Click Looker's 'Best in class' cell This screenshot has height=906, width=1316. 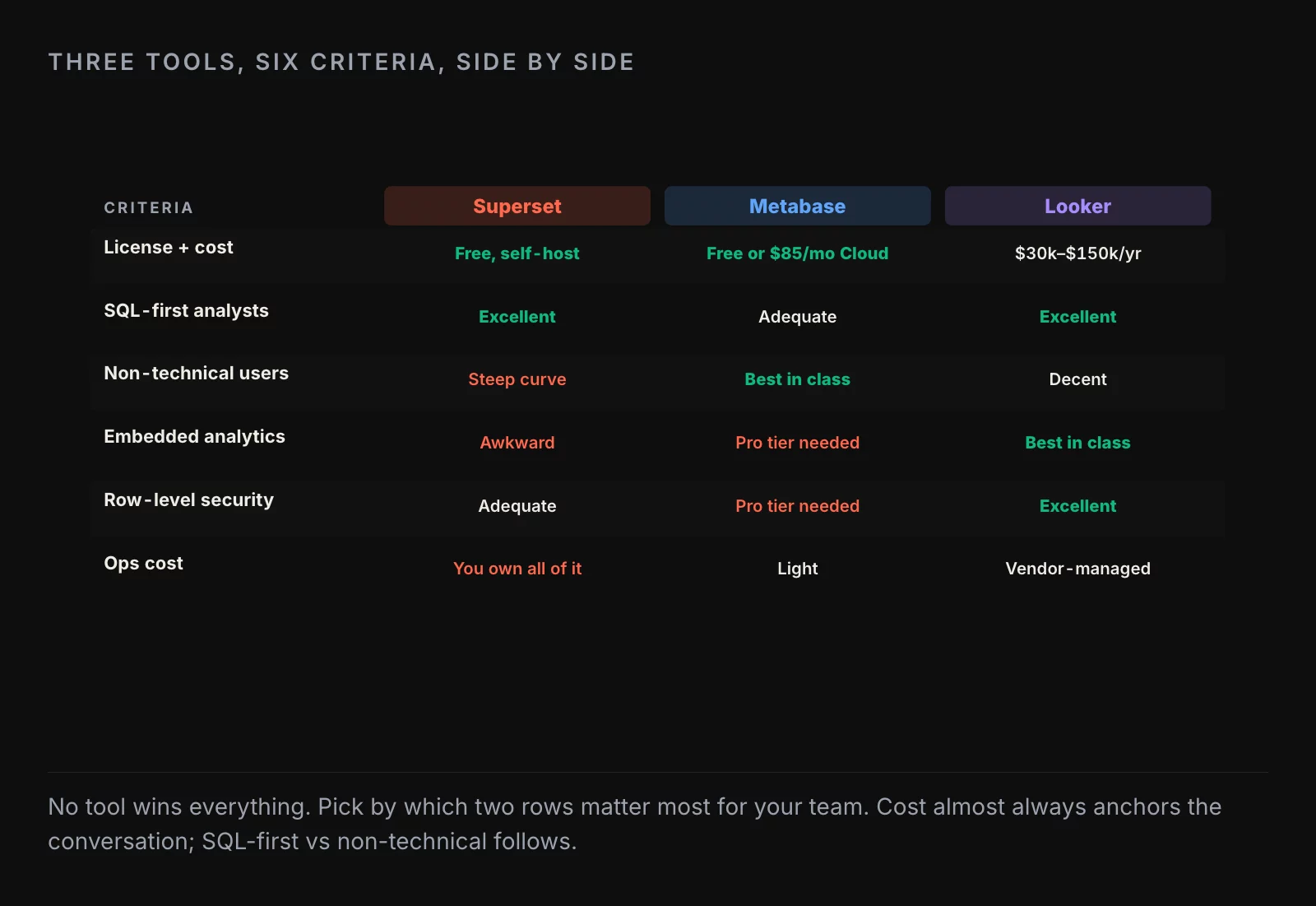[x=1077, y=443]
